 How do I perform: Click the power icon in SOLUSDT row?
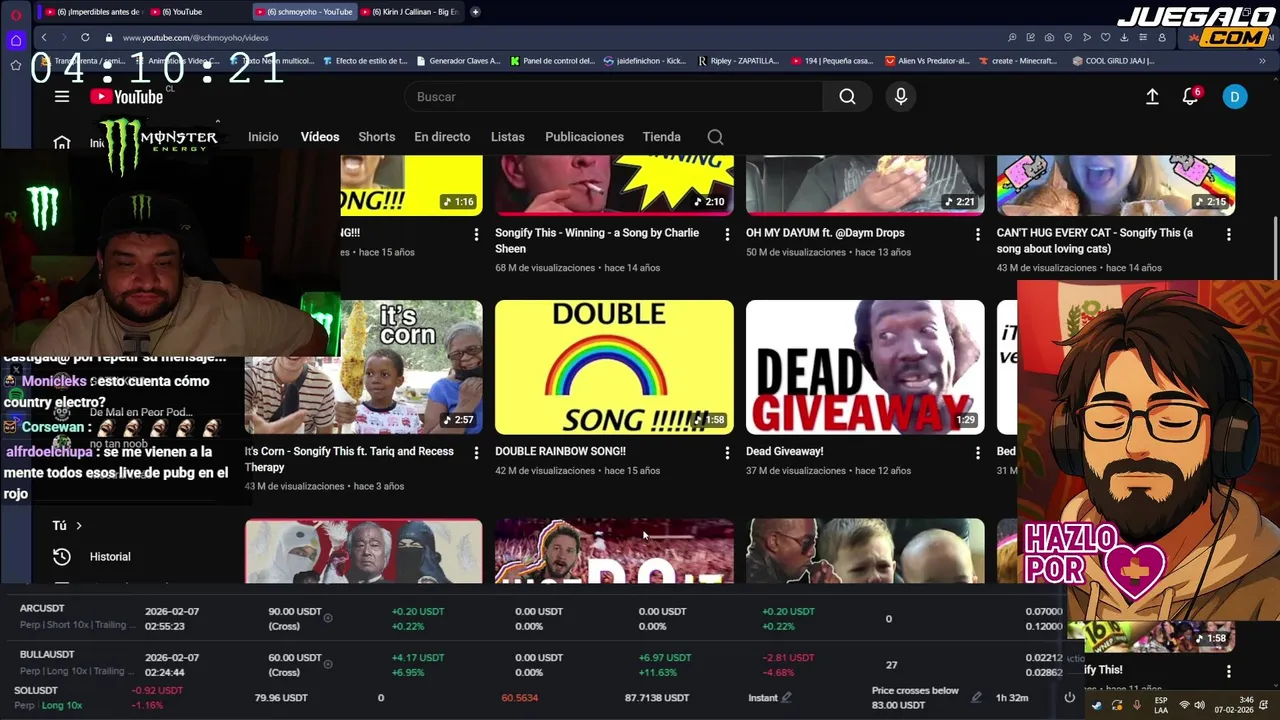(1069, 698)
